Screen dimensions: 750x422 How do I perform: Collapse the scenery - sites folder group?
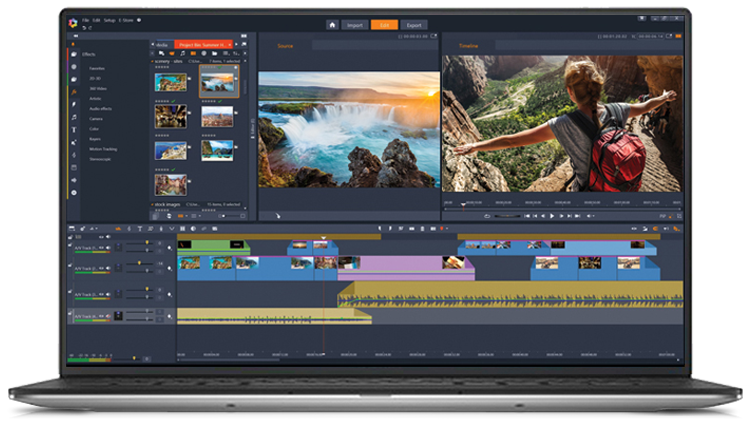point(153,61)
